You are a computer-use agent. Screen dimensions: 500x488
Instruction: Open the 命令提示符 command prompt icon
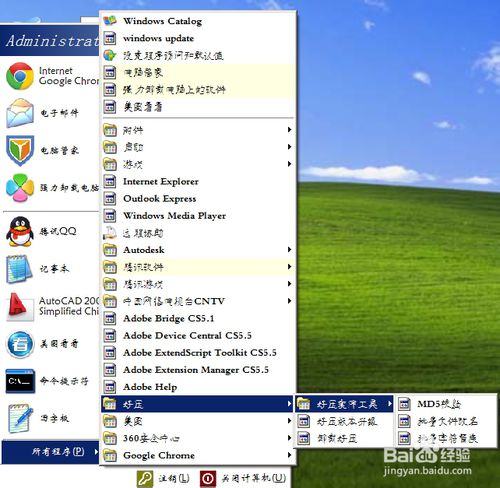pyautogui.click(x=20, y=381)
